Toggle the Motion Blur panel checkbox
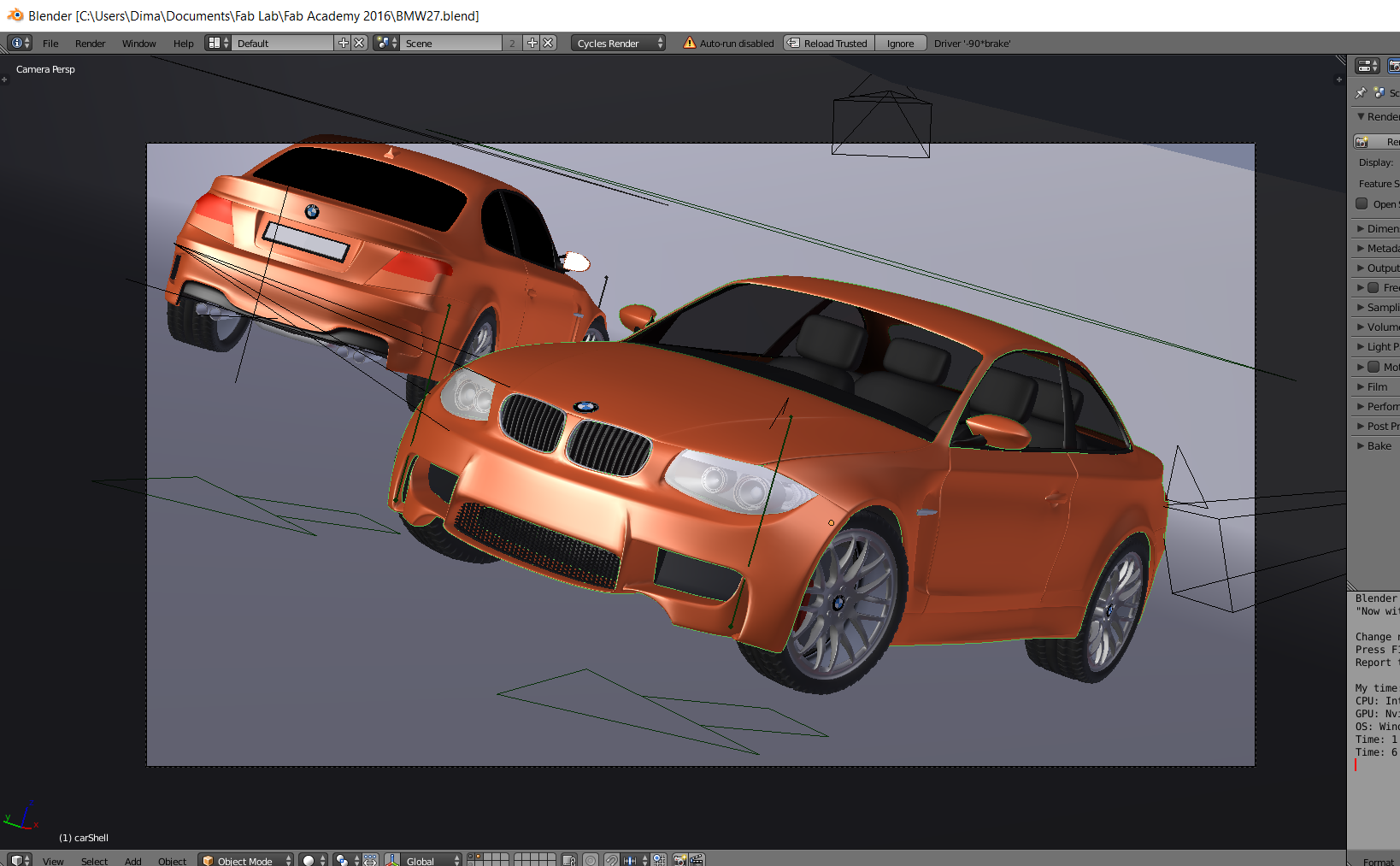The height and width of the screenshot is (866, 1400). point(1374,367)
